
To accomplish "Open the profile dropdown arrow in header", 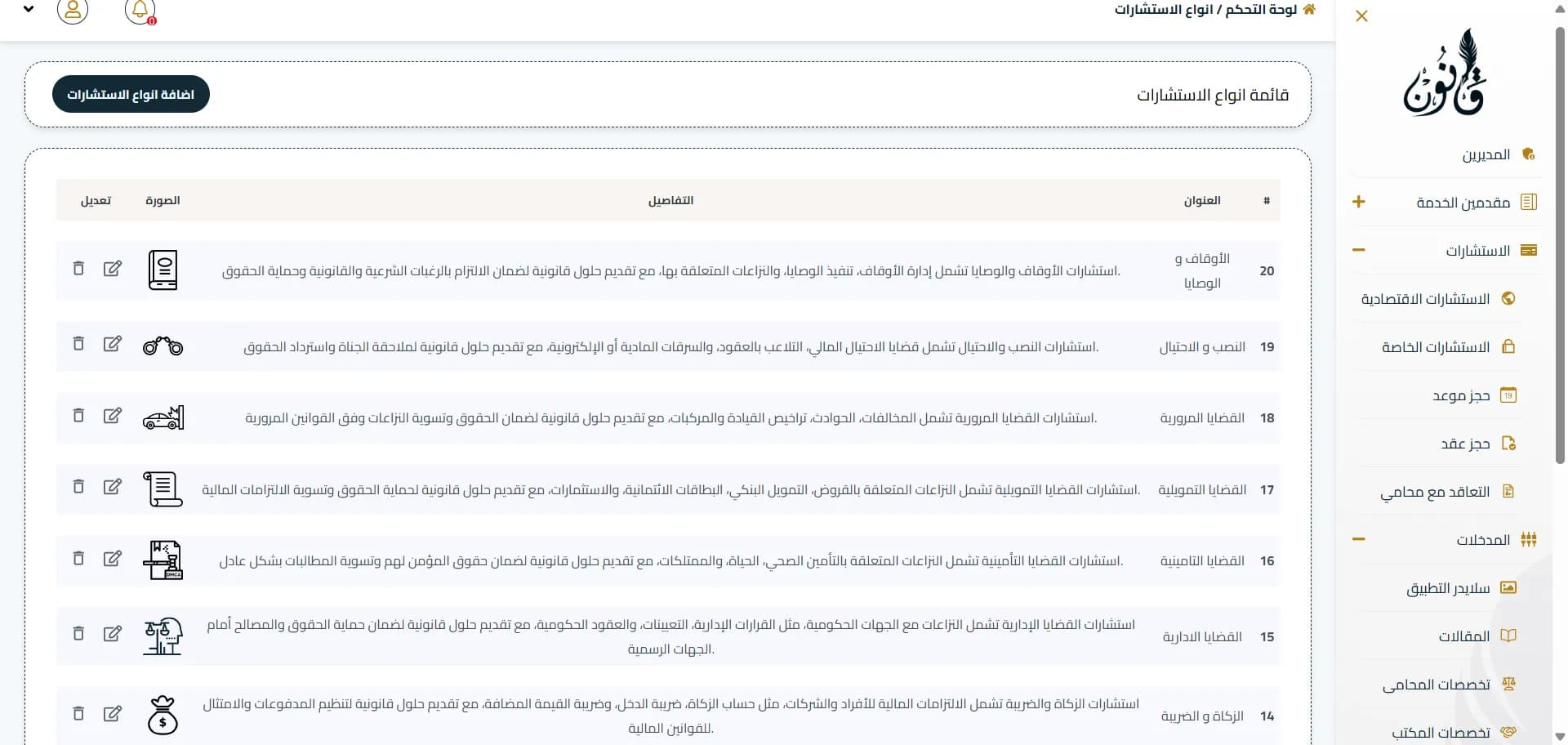I will (29, 10).
